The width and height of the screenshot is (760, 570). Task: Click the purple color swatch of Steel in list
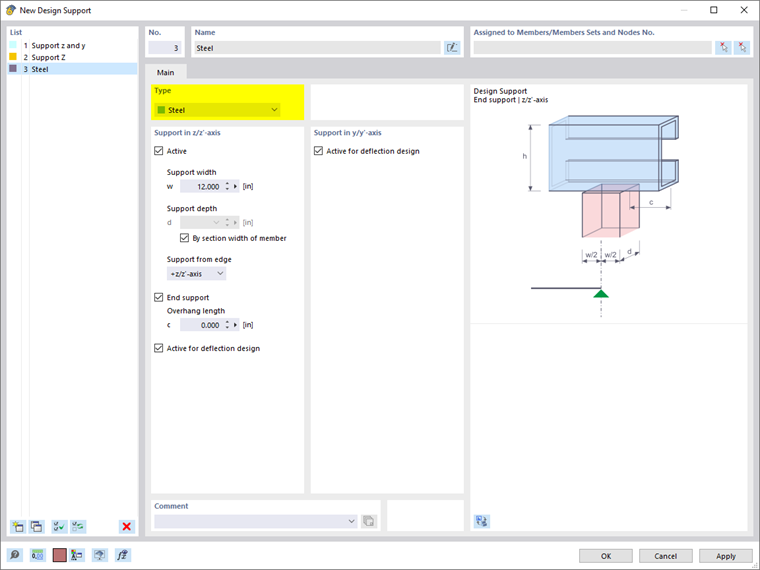[x=13, y=69]
